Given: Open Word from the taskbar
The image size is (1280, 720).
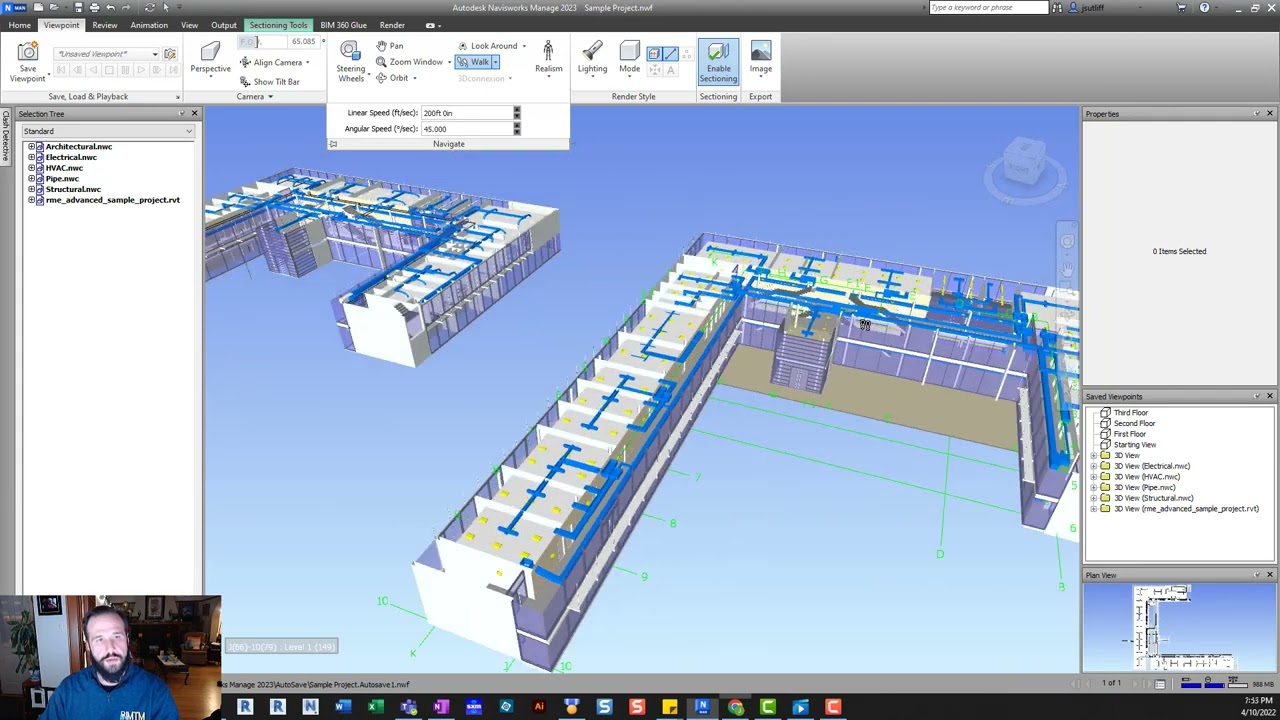Looking at the screenshot, I should click(x=343, y=707).
